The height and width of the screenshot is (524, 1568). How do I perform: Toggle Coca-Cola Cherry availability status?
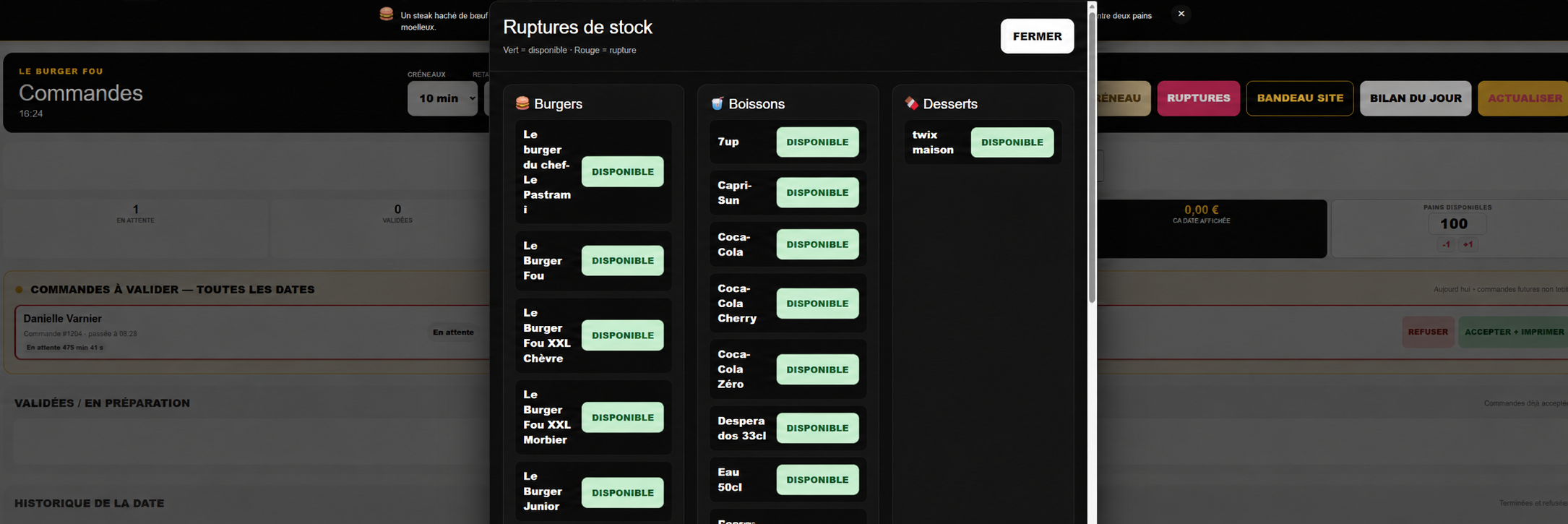[x=817, y=304]
